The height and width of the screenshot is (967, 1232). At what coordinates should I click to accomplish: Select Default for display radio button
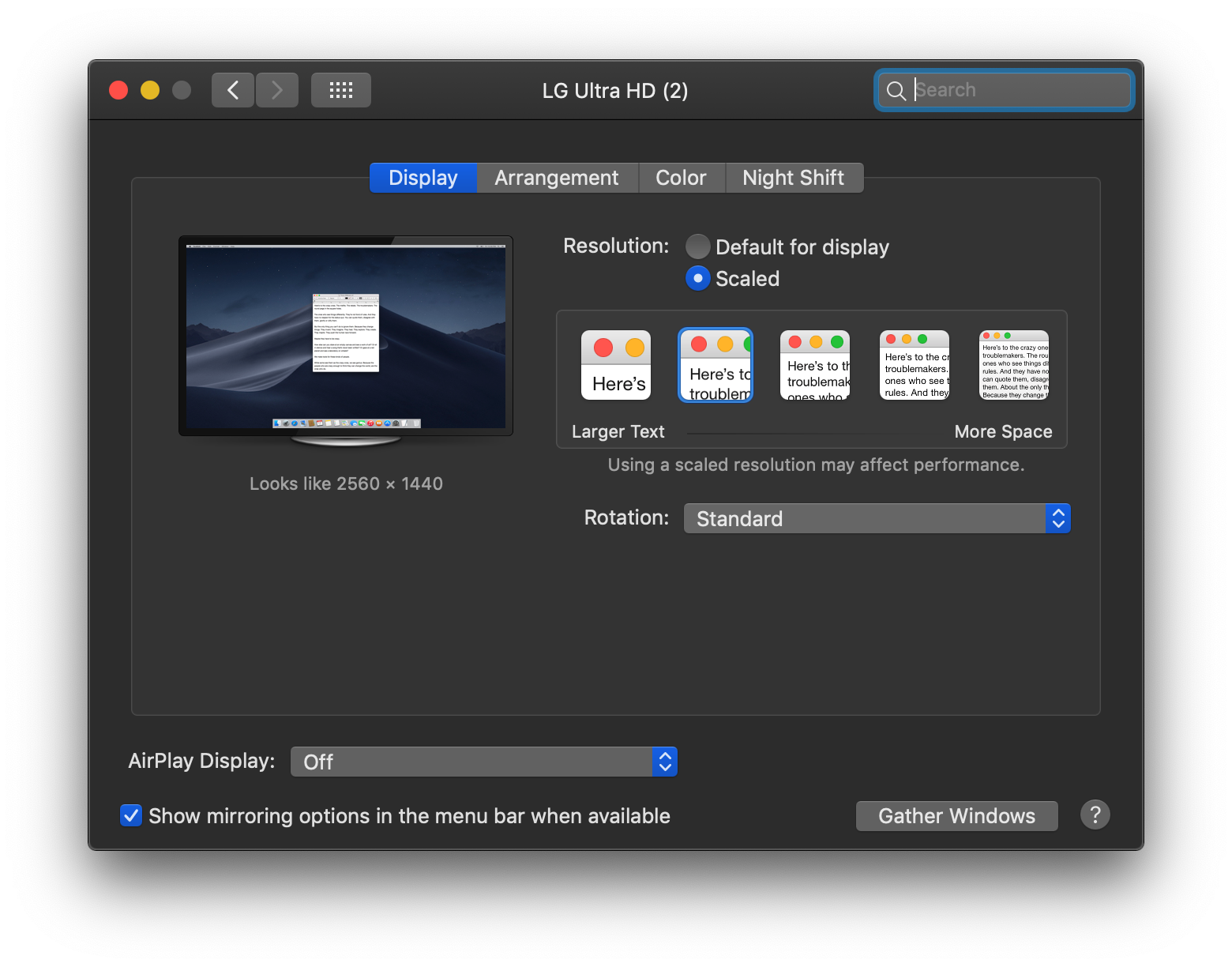pos(698,246)
